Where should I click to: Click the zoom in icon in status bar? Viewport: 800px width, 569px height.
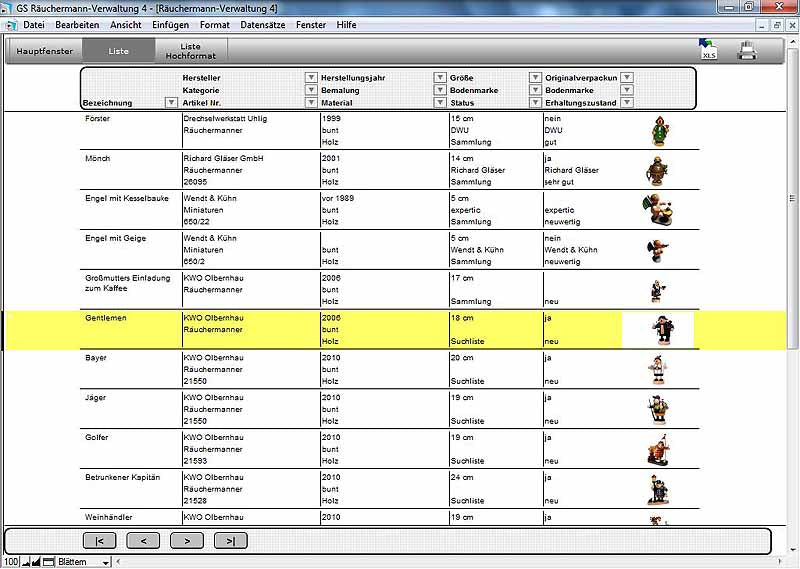pos(36,562)
